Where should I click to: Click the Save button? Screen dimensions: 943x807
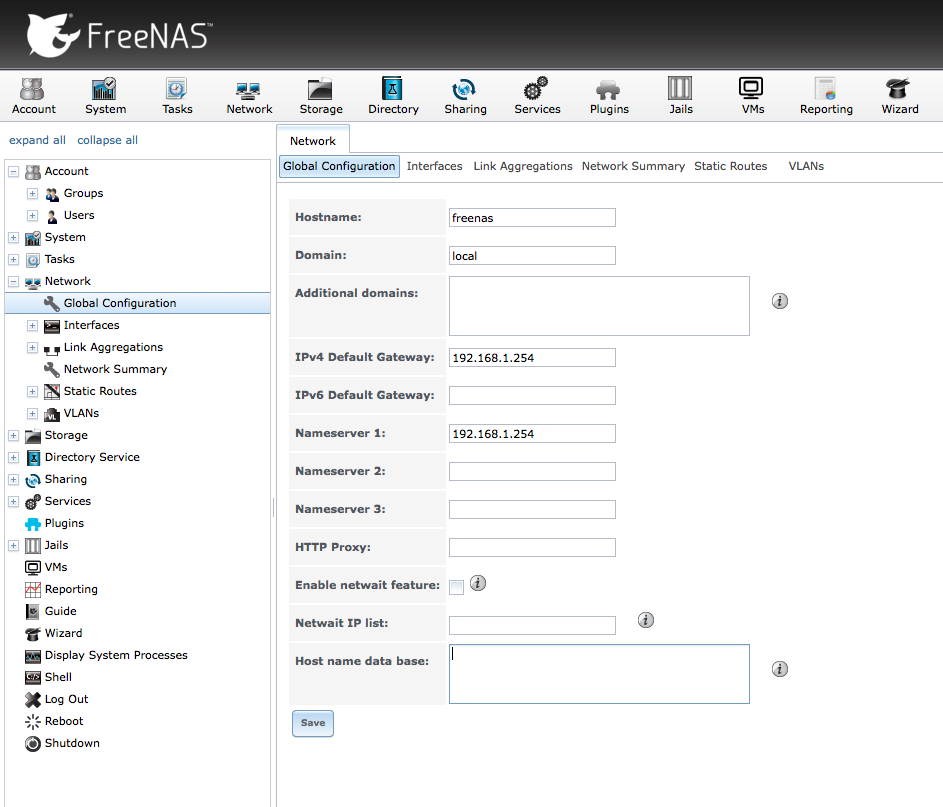[x=313, y=723]
